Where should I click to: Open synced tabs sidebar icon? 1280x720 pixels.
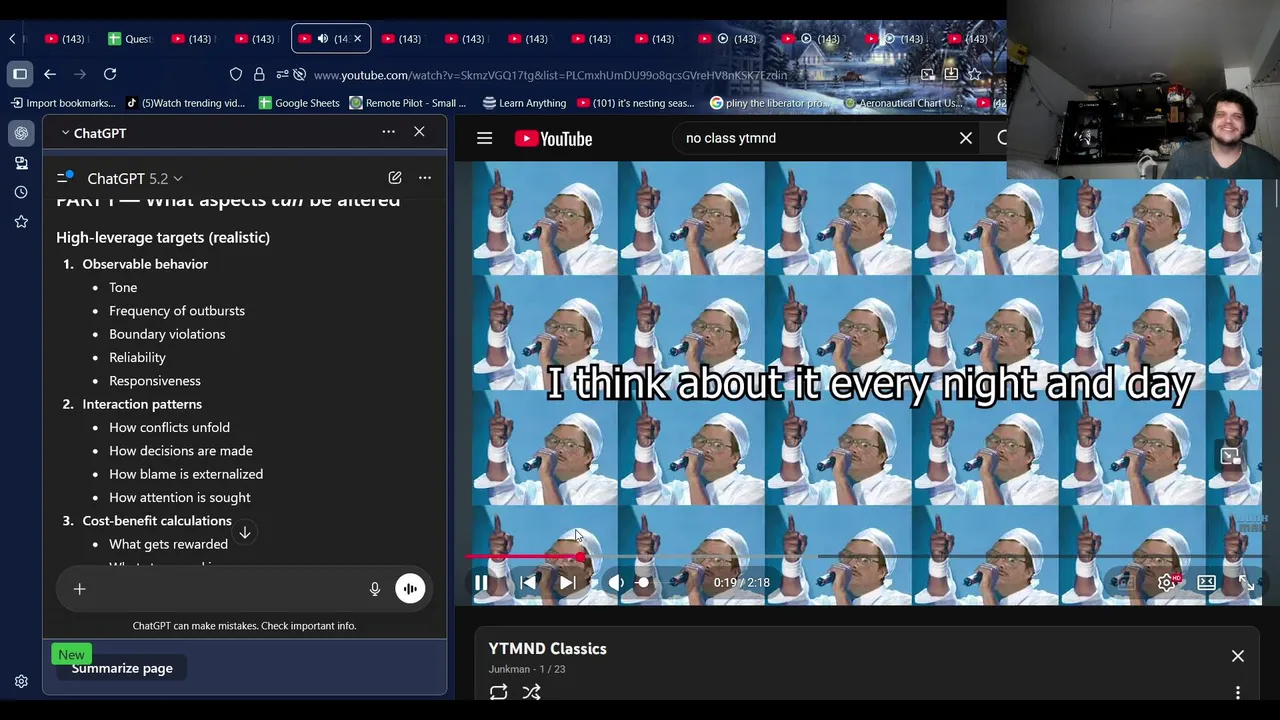click(x=21, y=163)
